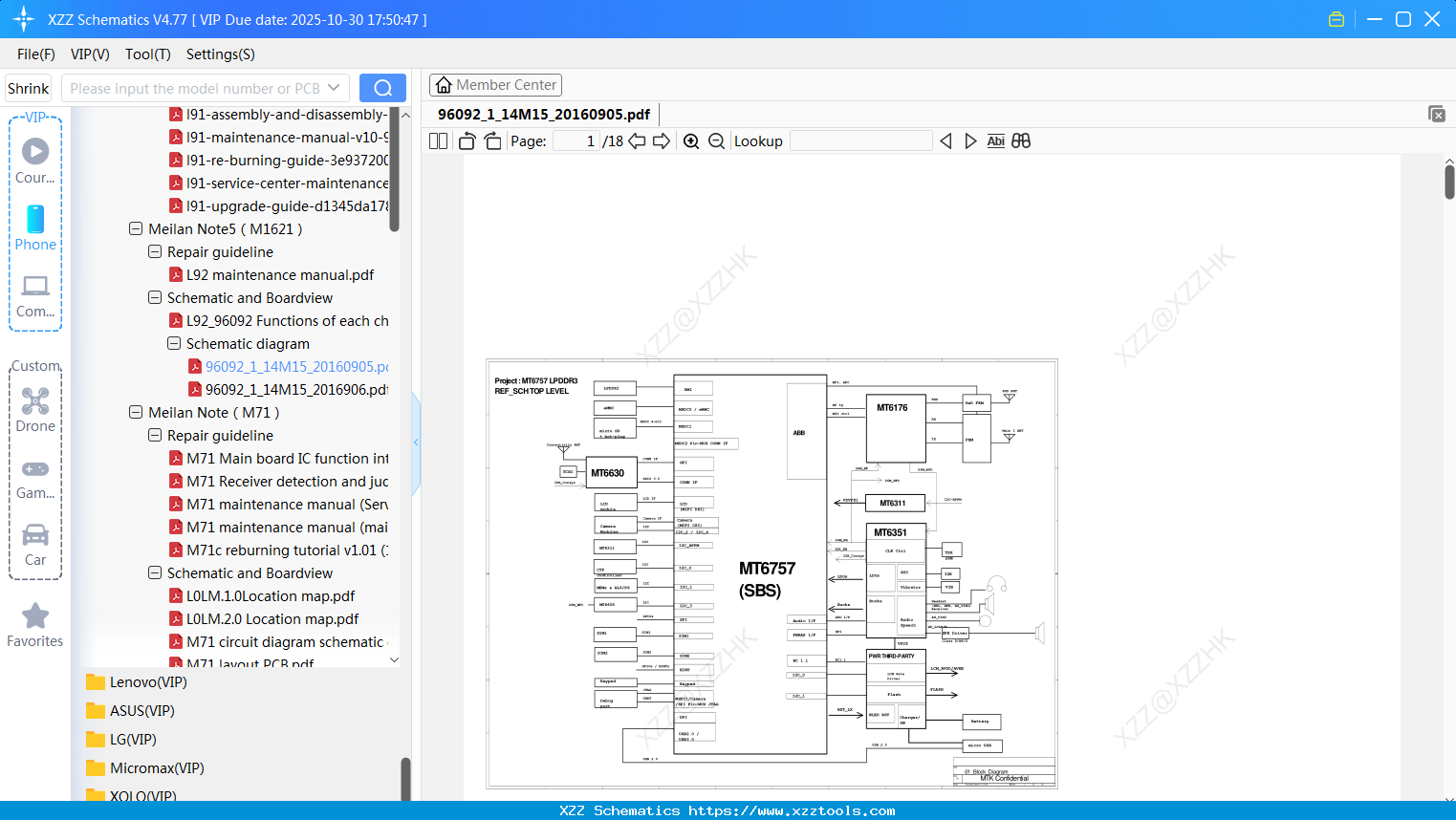Click the Shrink button
1456x820 pixels.
pos(29,88)
